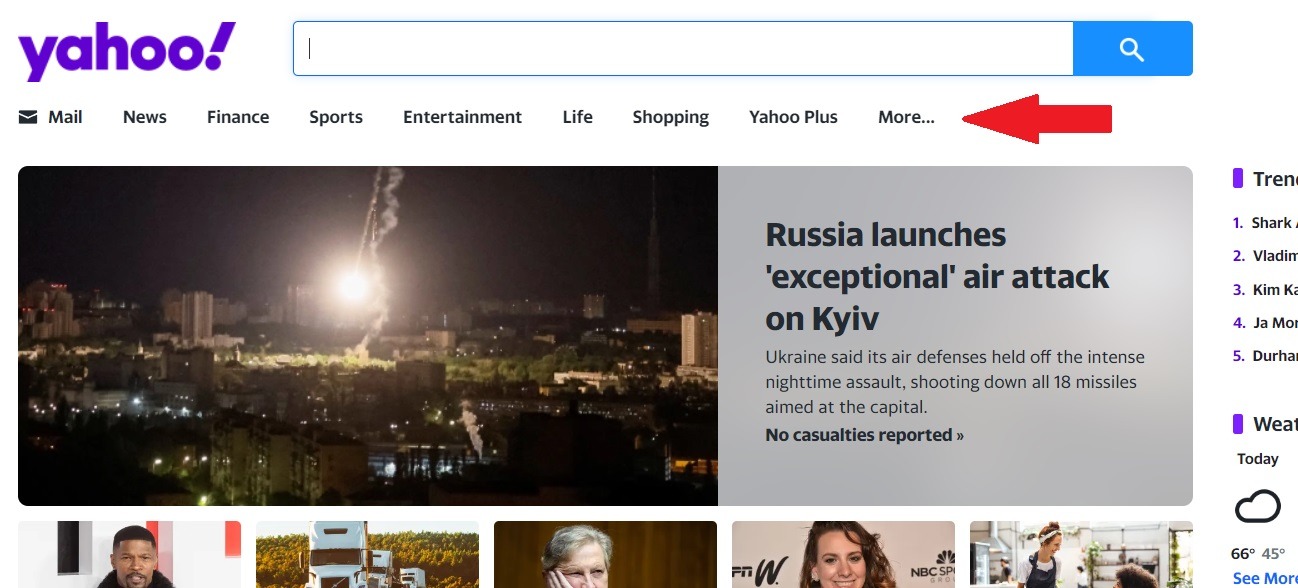This screenshot has height=588, width=1298.
Task: Open the NBC Sports woman story thumbnail
Action: (x=843, y=554)
